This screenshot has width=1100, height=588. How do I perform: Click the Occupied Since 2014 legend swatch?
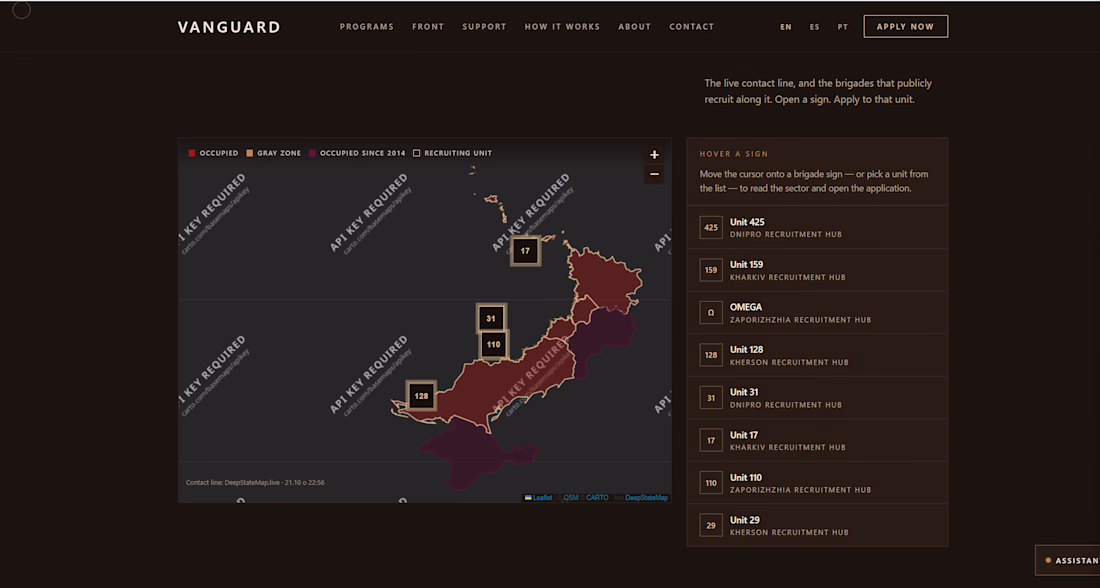click(x=312, y=153)
